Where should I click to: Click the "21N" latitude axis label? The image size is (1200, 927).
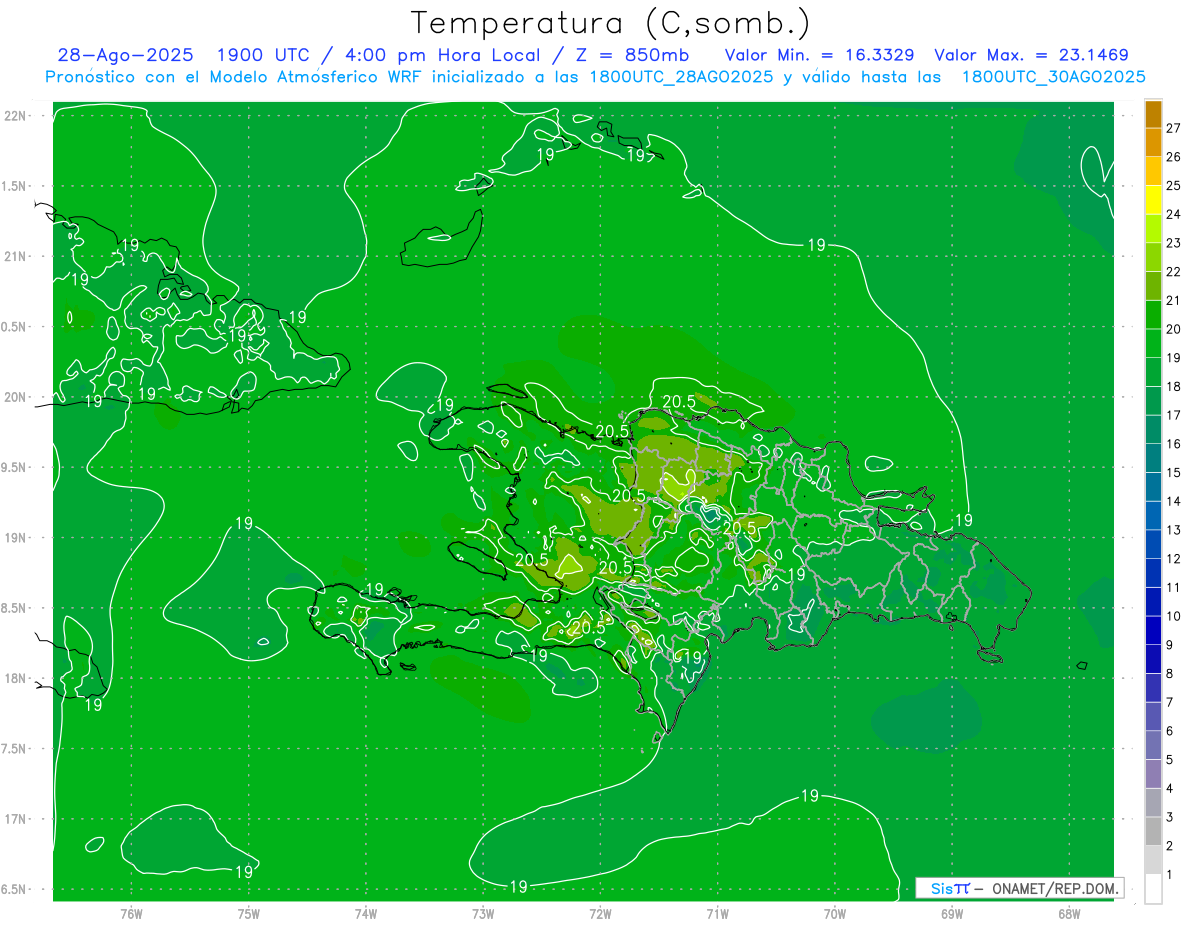(x=17, y=256)
